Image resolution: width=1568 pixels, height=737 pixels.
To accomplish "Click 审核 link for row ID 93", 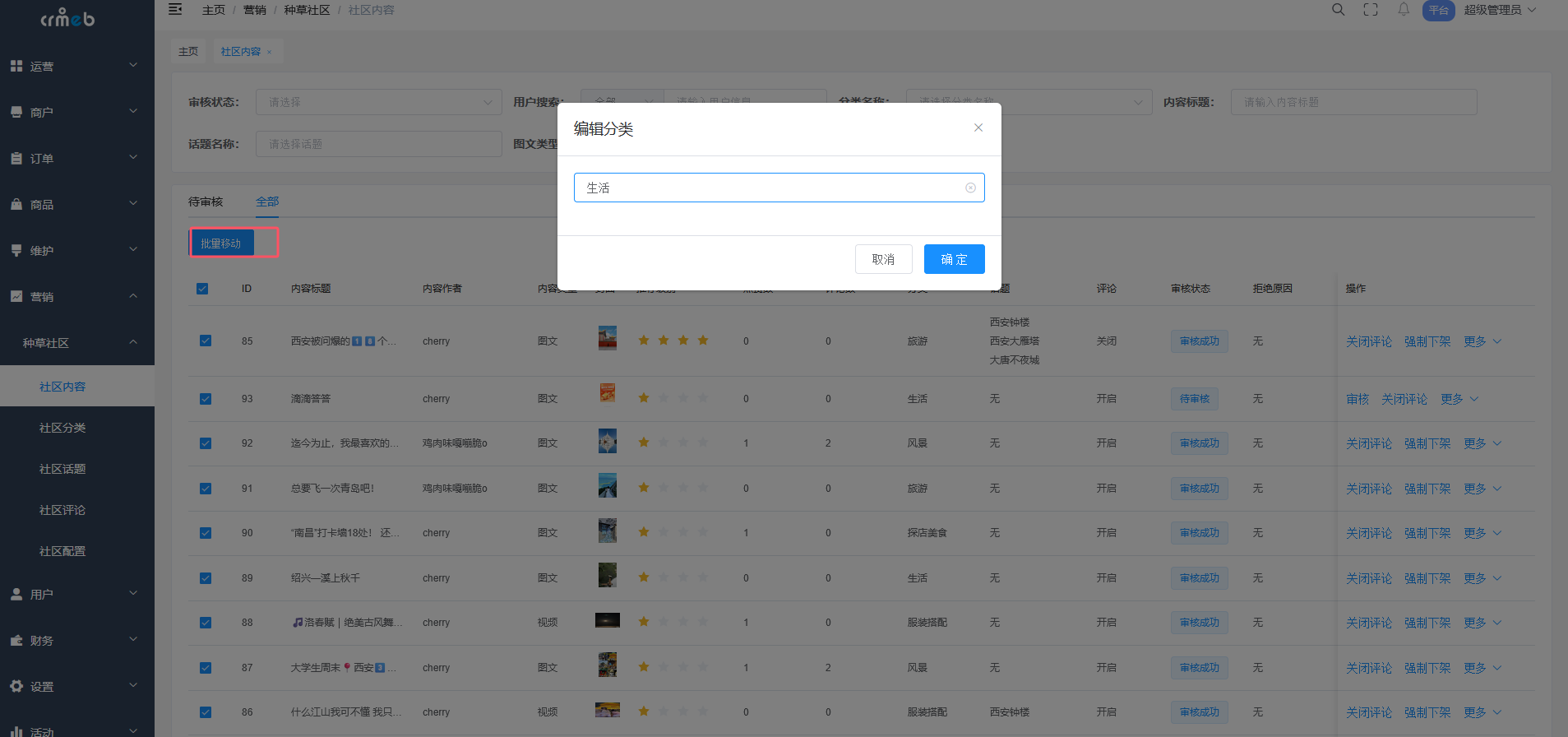I will 1358,399.
